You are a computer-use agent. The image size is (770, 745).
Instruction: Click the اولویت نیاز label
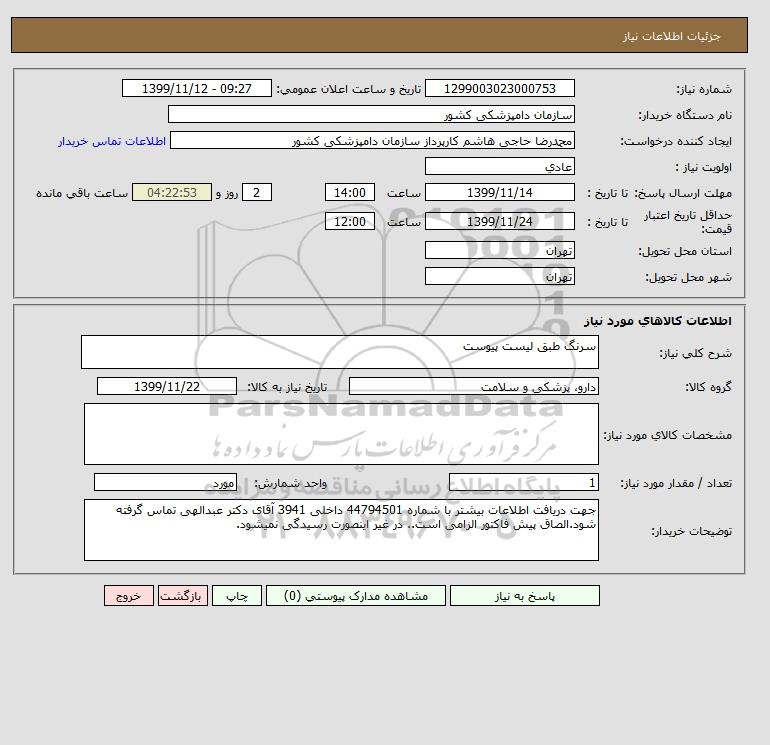point(704,167)
